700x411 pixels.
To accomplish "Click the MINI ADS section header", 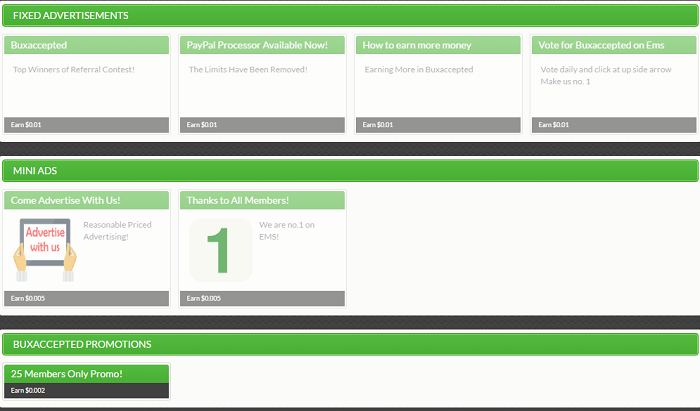I will tap(350, 171).
